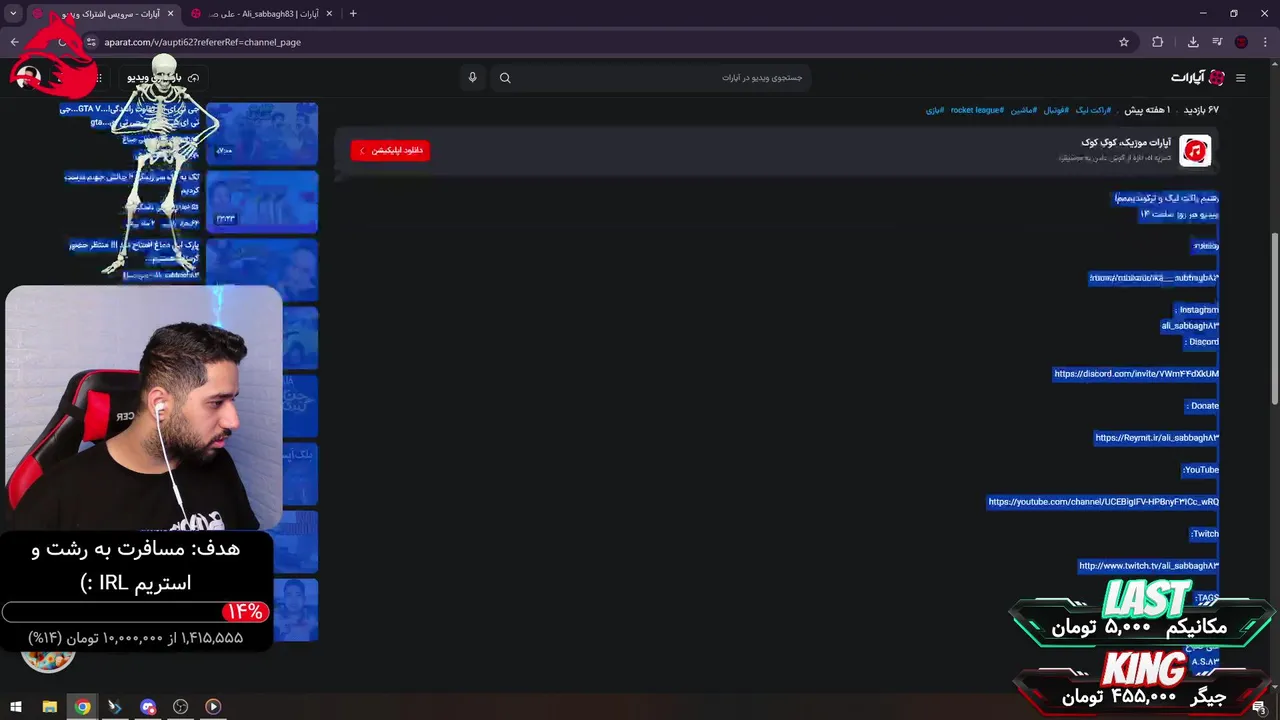The height and width of the screenshot is (720, 1280).
Task: Click the page vertical scrollbar
Action: click(1274, 320)
